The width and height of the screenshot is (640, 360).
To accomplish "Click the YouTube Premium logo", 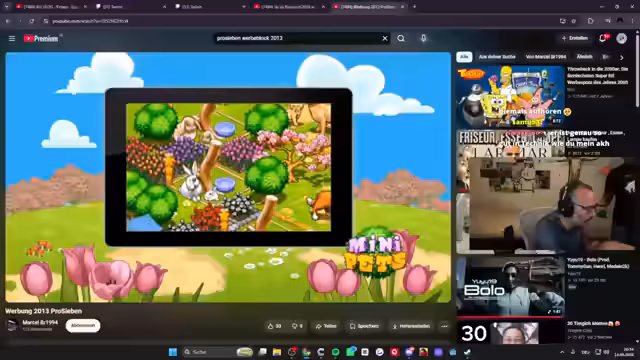I will coord(41,38).
